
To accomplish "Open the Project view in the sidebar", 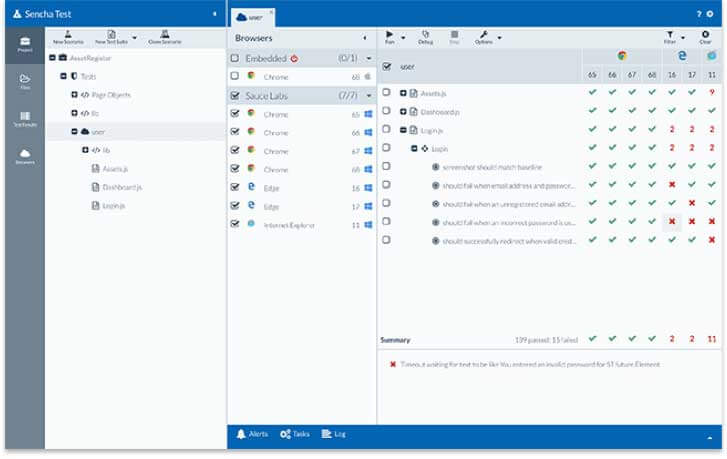I will pos(25,45).
